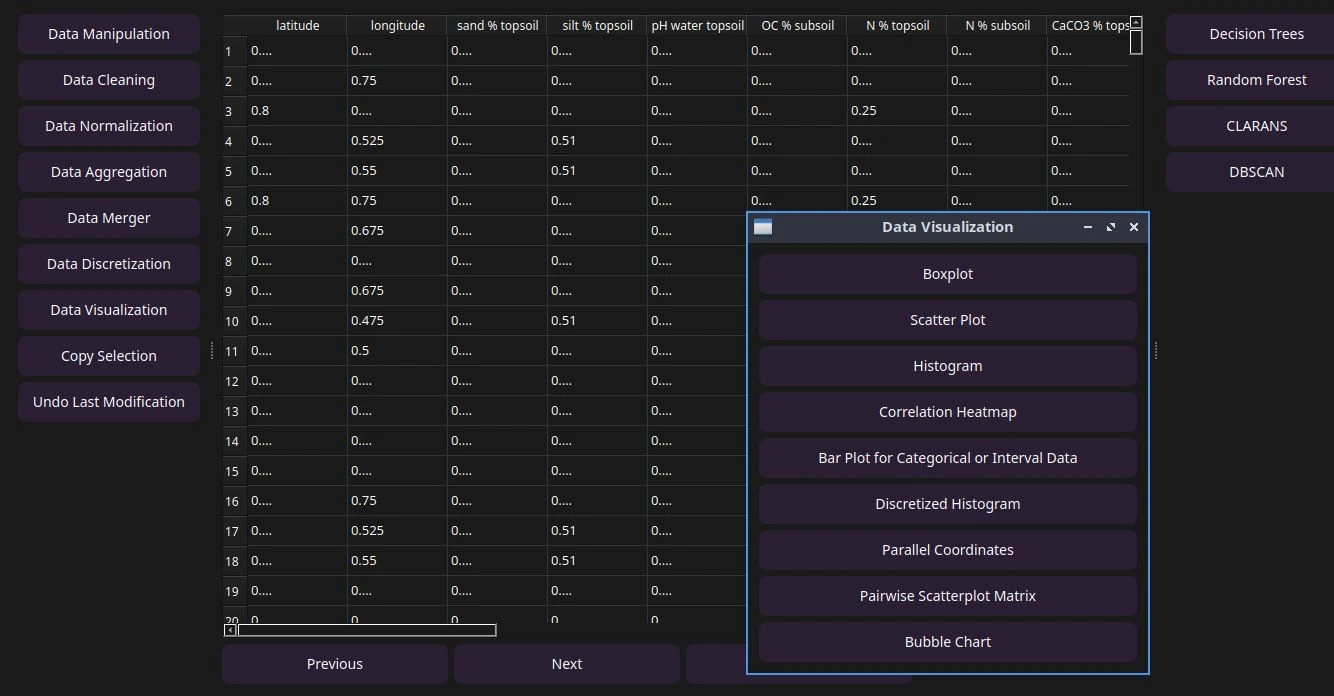Go to Next page of rows
Viewport: 1334px width, 696px height.
566,664
